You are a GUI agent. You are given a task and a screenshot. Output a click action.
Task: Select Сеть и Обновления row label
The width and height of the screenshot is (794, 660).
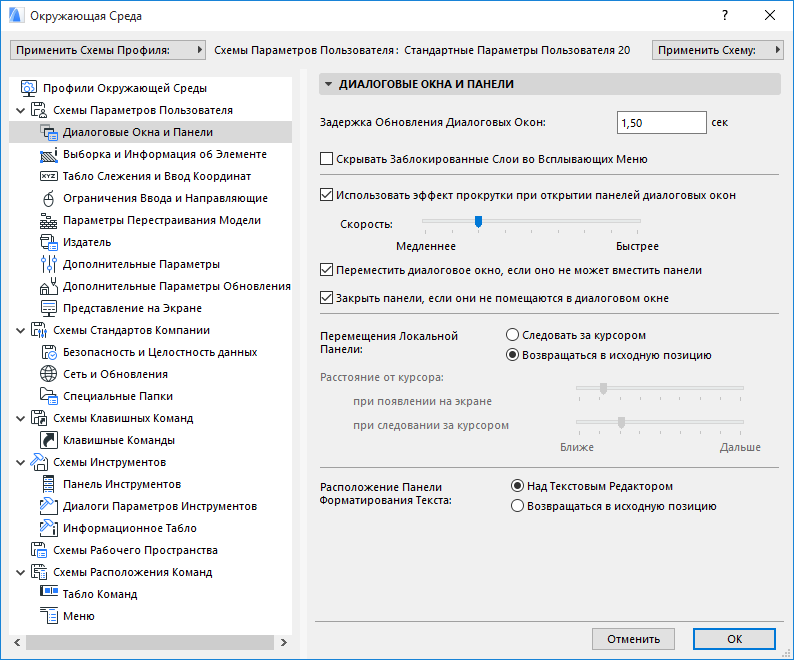pyautogui.click(x=115, y=374)
